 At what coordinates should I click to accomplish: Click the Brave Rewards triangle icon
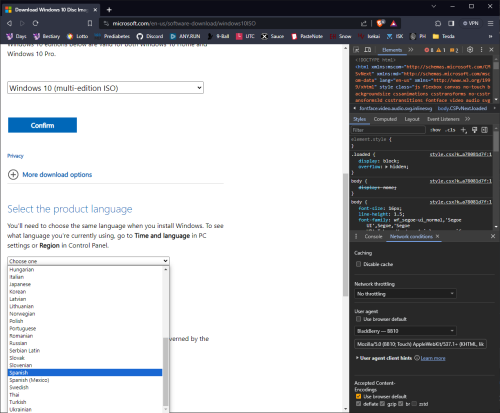coord(394,23)
